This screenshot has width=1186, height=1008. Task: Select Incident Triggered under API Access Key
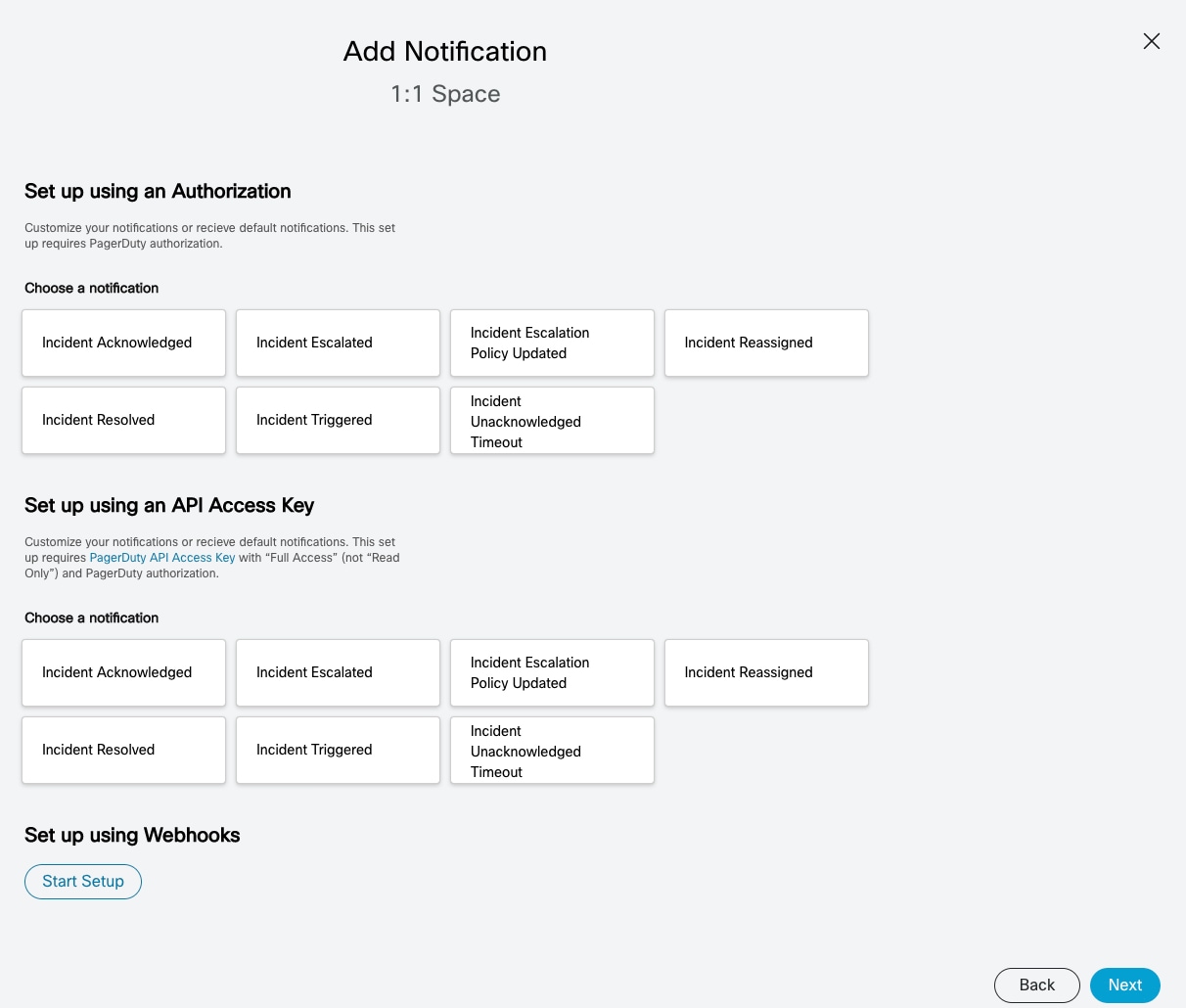tap(338, 750)
